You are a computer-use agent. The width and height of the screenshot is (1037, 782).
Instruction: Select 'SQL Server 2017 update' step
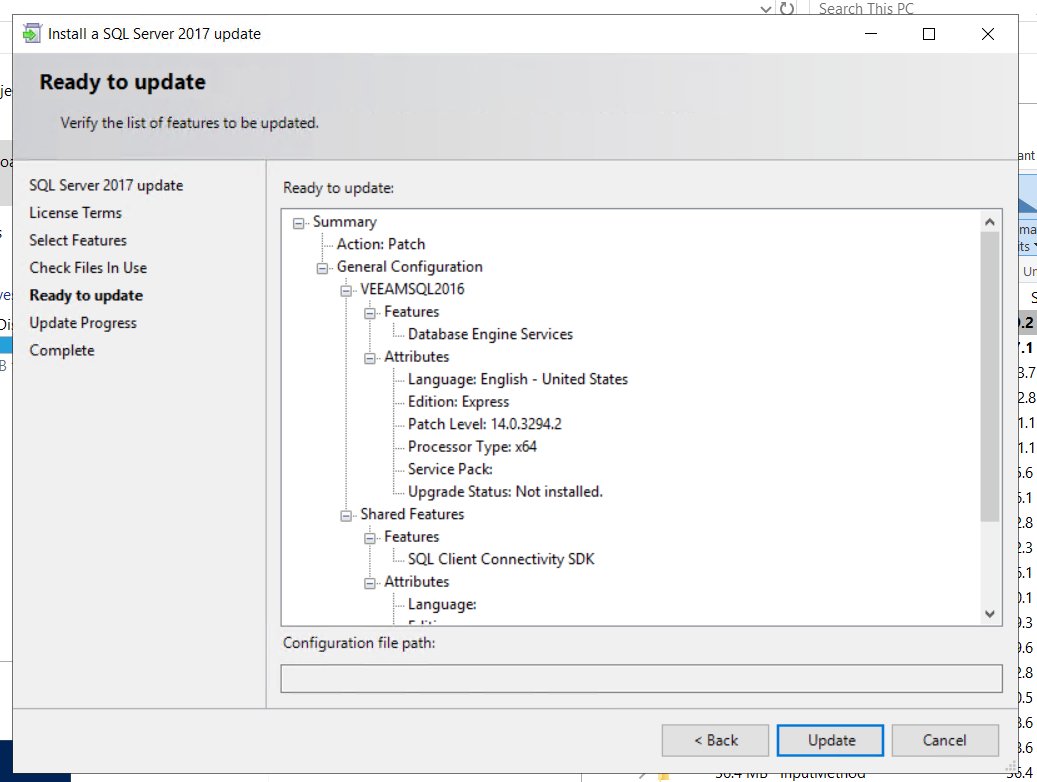tap(106, 185)
